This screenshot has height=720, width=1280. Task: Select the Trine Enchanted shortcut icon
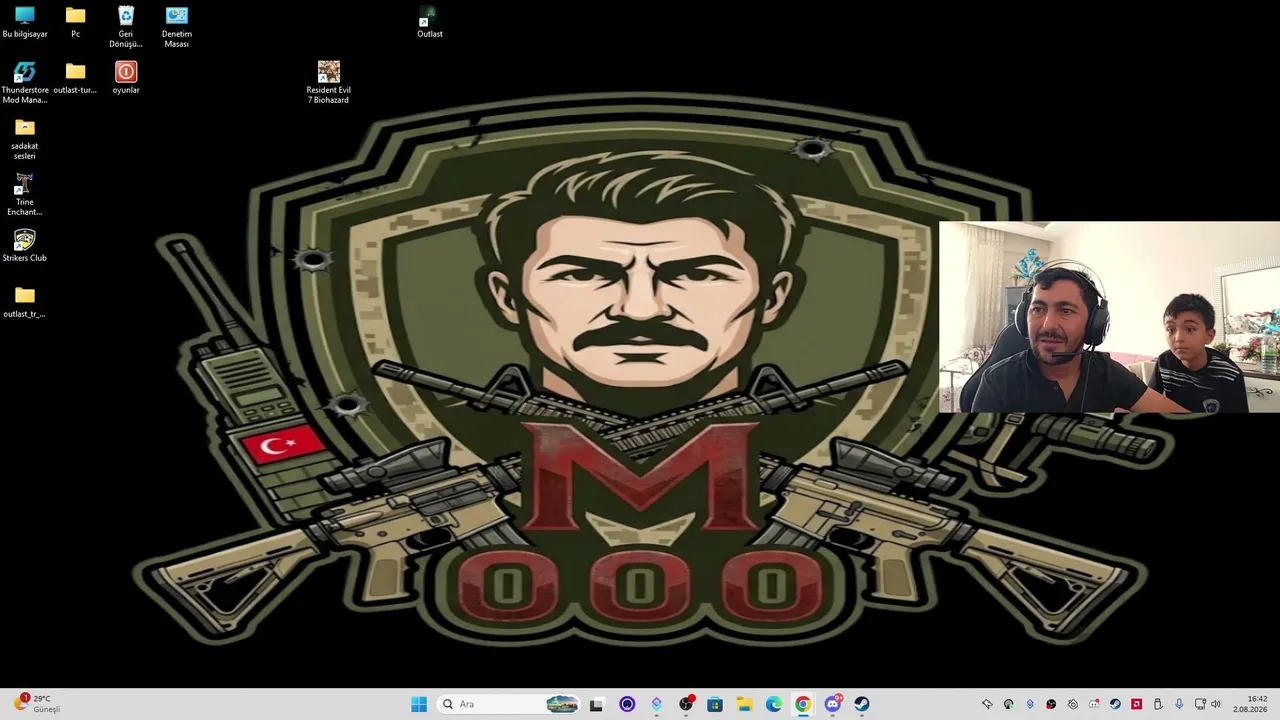(25, 195)
